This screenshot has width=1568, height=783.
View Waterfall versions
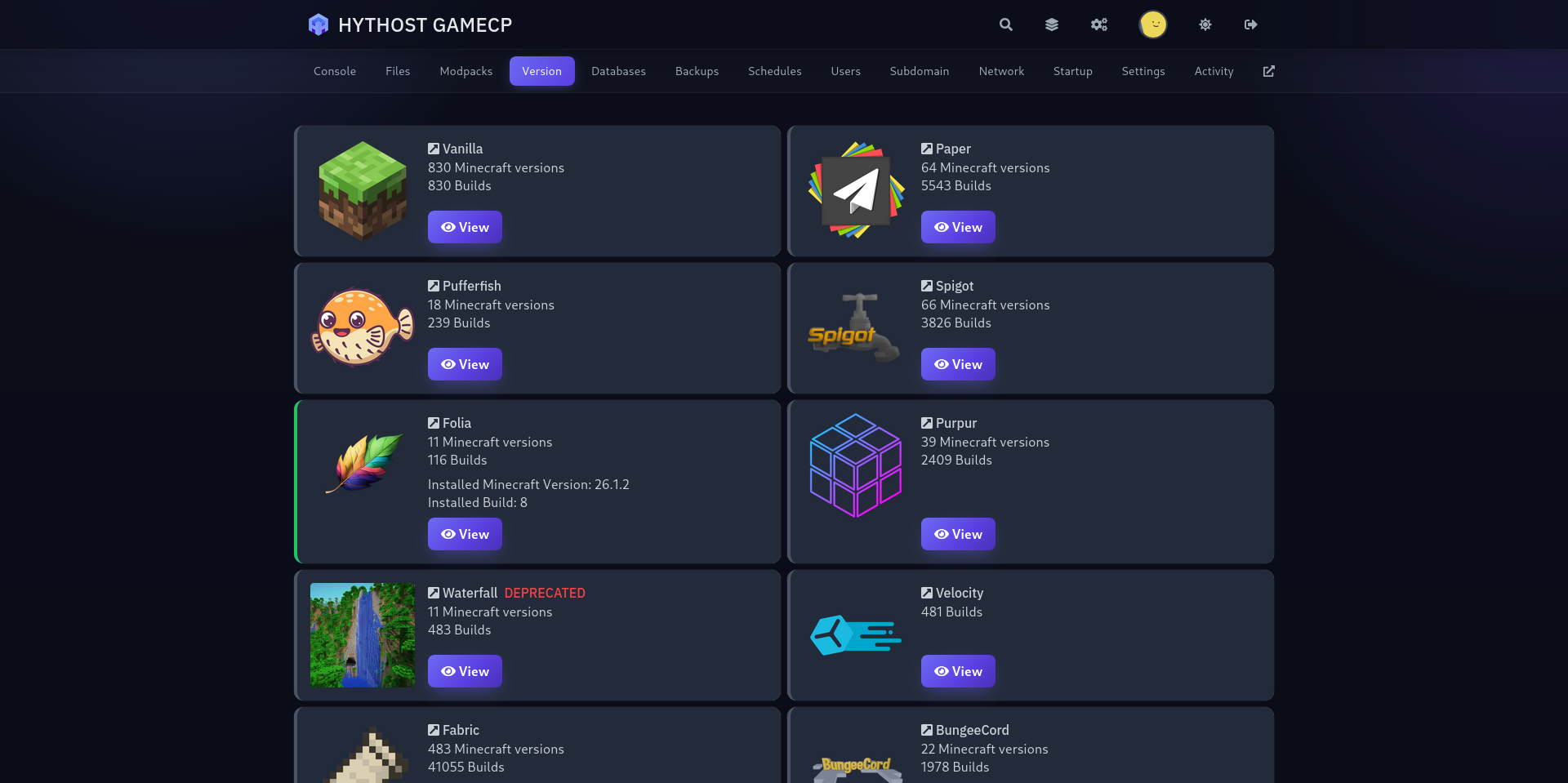(465, 671)
